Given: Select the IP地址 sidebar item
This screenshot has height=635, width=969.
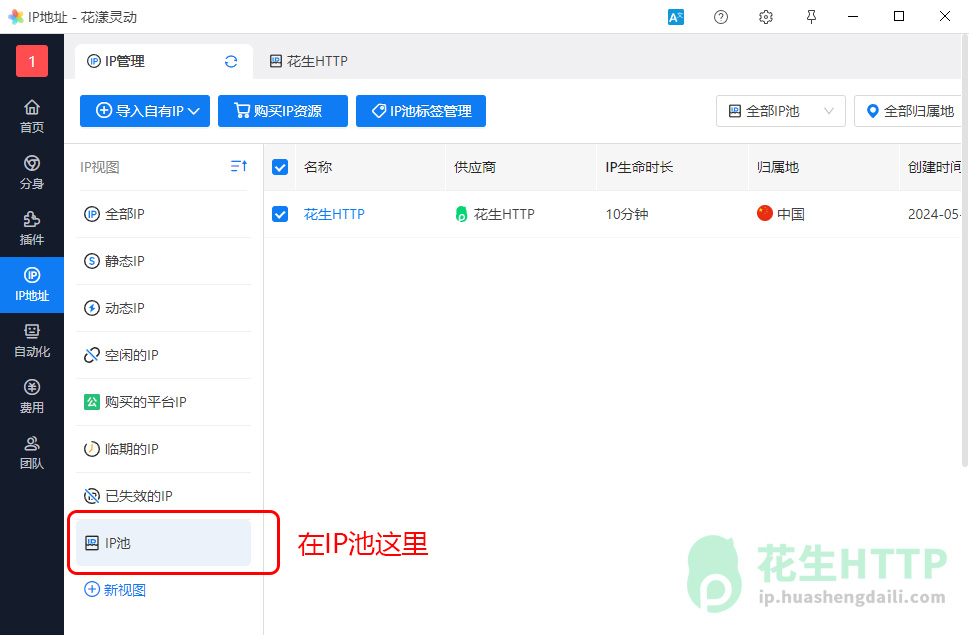Looking at the screenshot, I should pos(32,285).
